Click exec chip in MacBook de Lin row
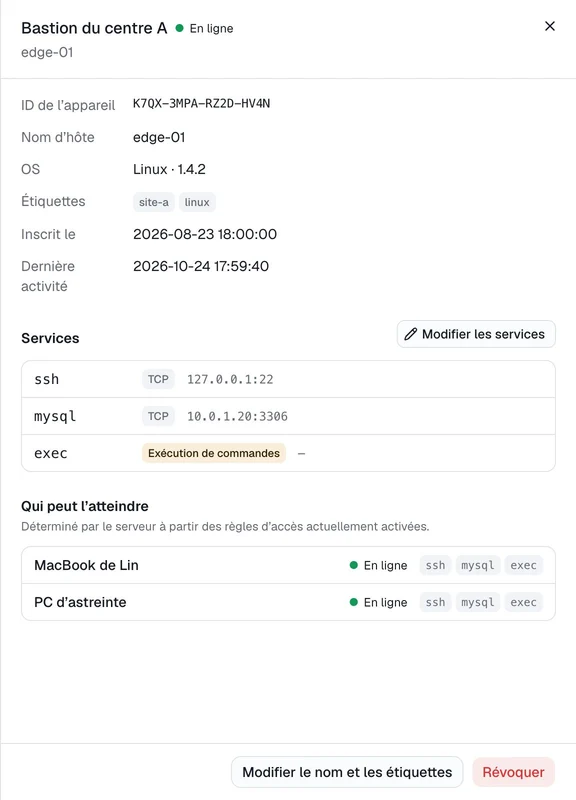 523,565
